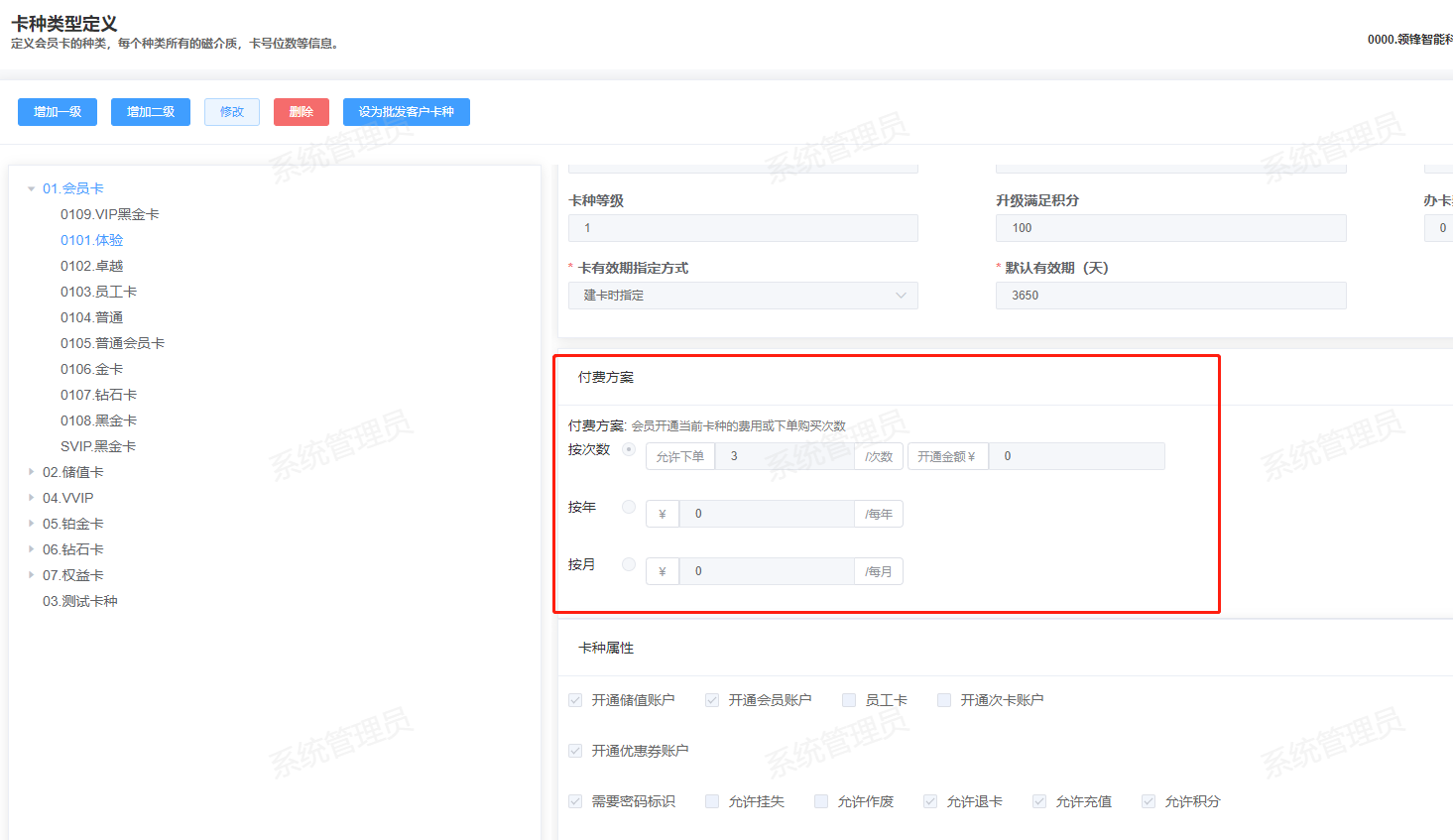This screenshot has width=1453, height=840.
Task: Click the 增加二级 button
Action: pyautogui.click(x=151, y=112)
